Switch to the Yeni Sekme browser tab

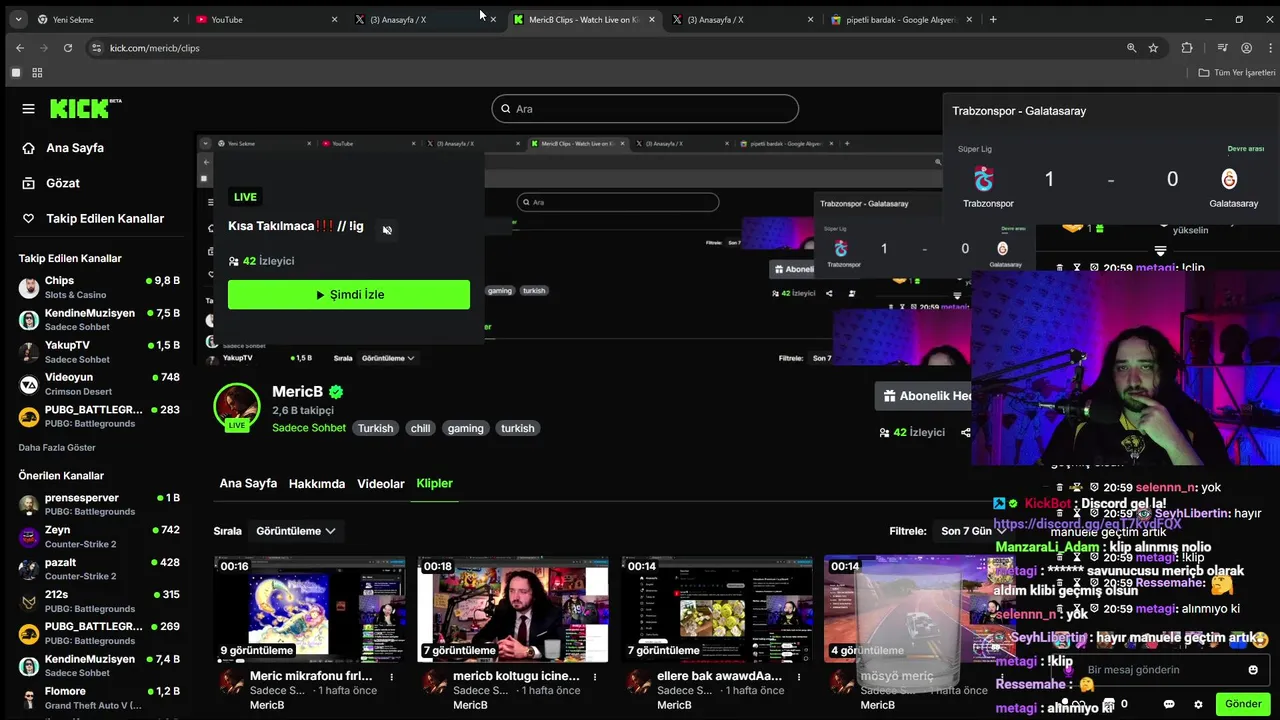pyautogui.click(x=107, y=19)
